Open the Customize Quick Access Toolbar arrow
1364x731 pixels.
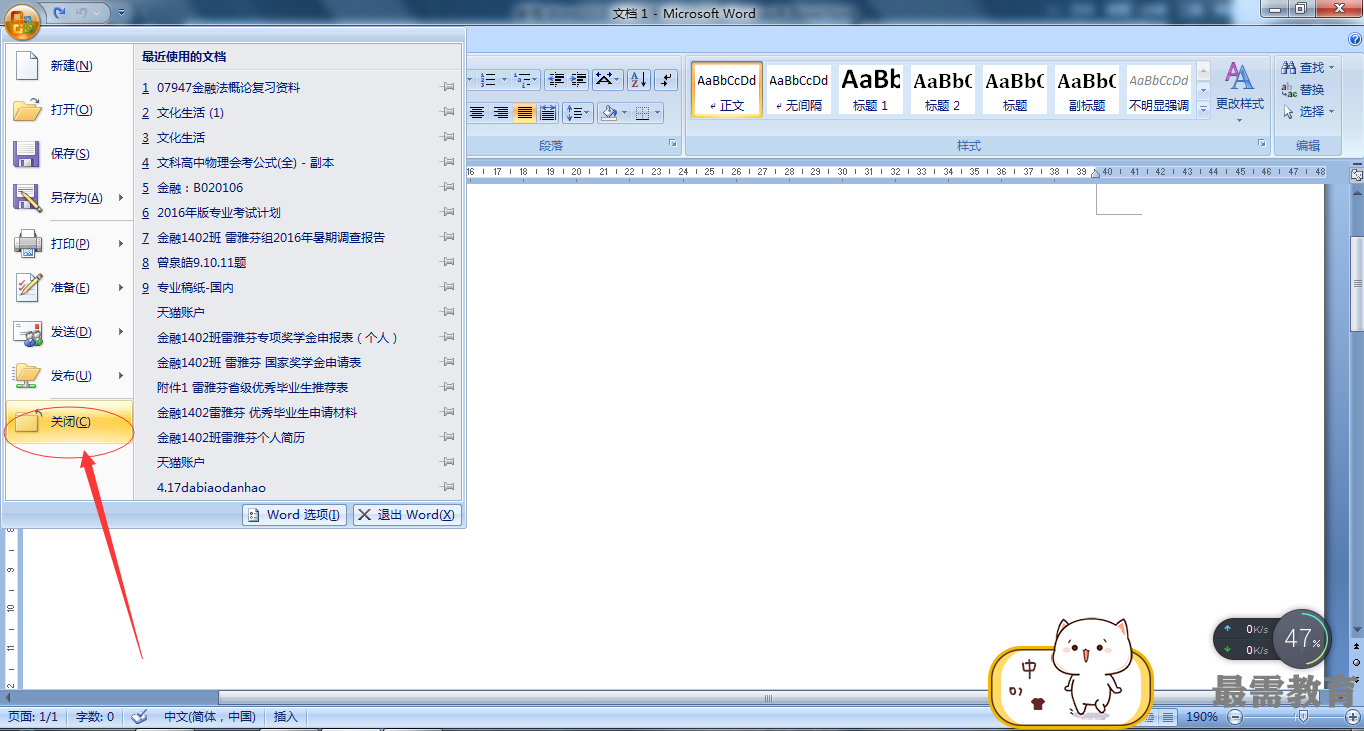121,13
